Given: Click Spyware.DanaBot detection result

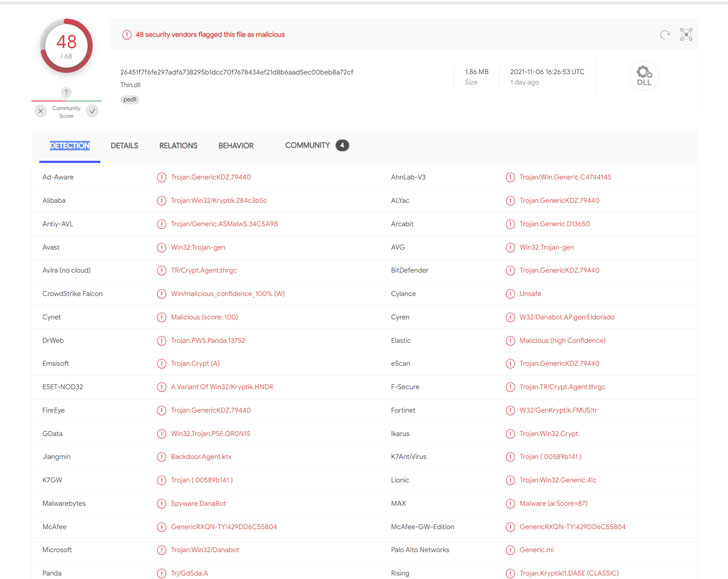Looking at the screenshot, I should [x=198, y=503].
